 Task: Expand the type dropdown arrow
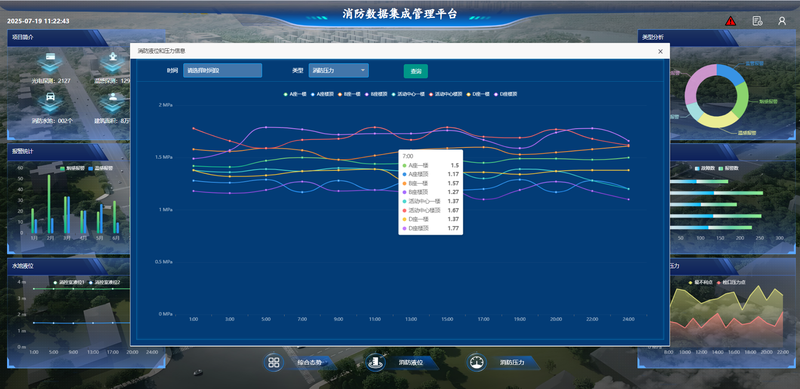click(362, 70)
